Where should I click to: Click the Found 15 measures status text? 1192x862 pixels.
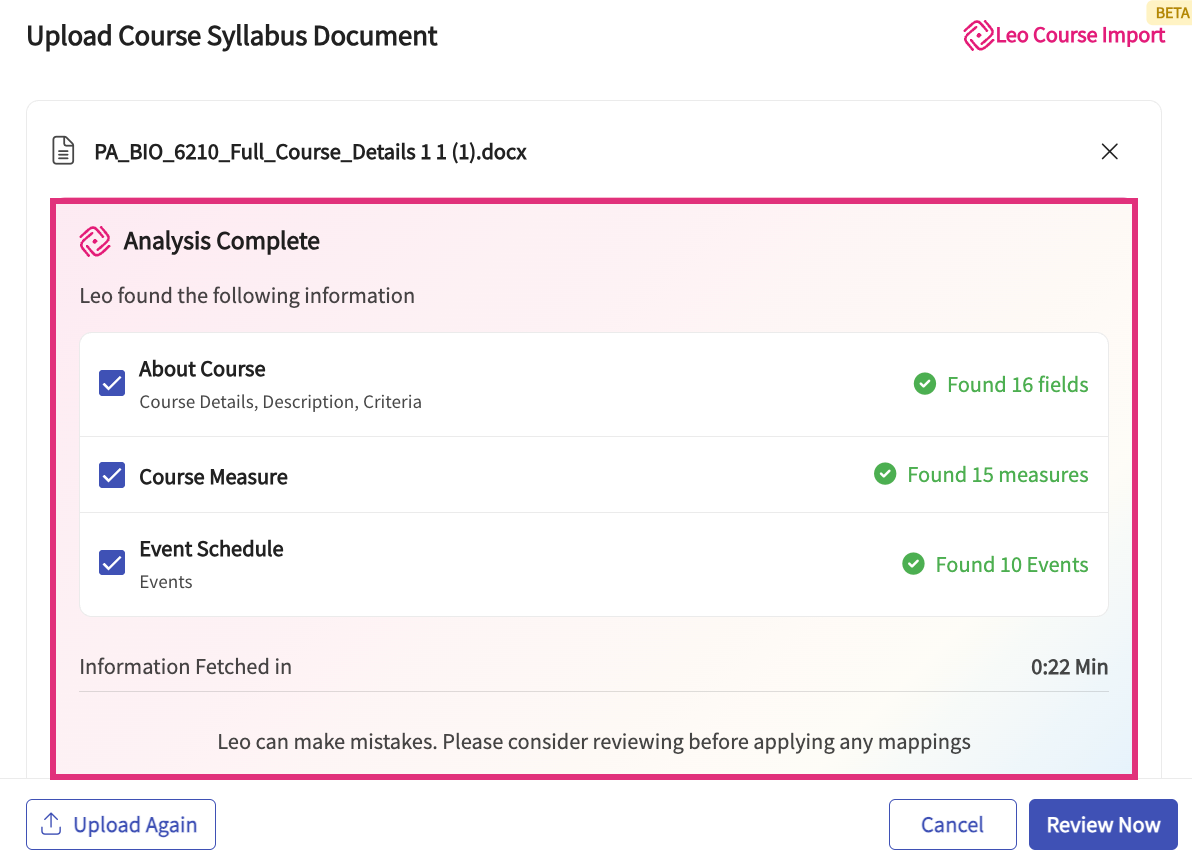coord(997,474)
